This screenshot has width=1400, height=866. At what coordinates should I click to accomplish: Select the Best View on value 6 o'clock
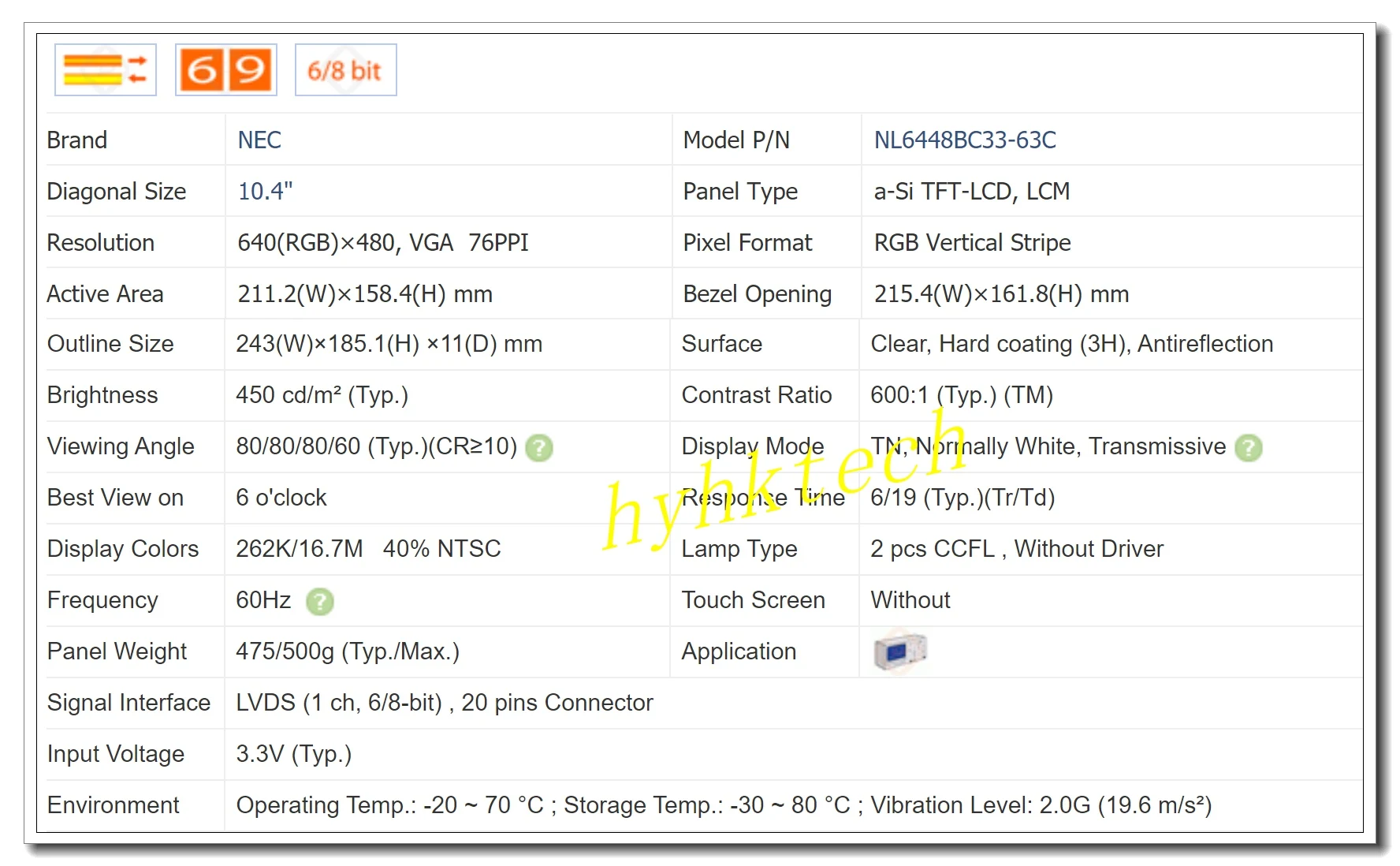coord(281,498)
